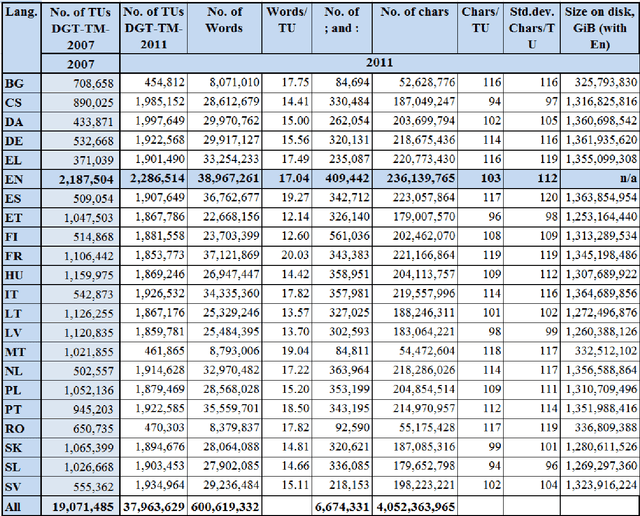Click the '2007' year subheader cell
640x516 pixels.
coord(80,62)
